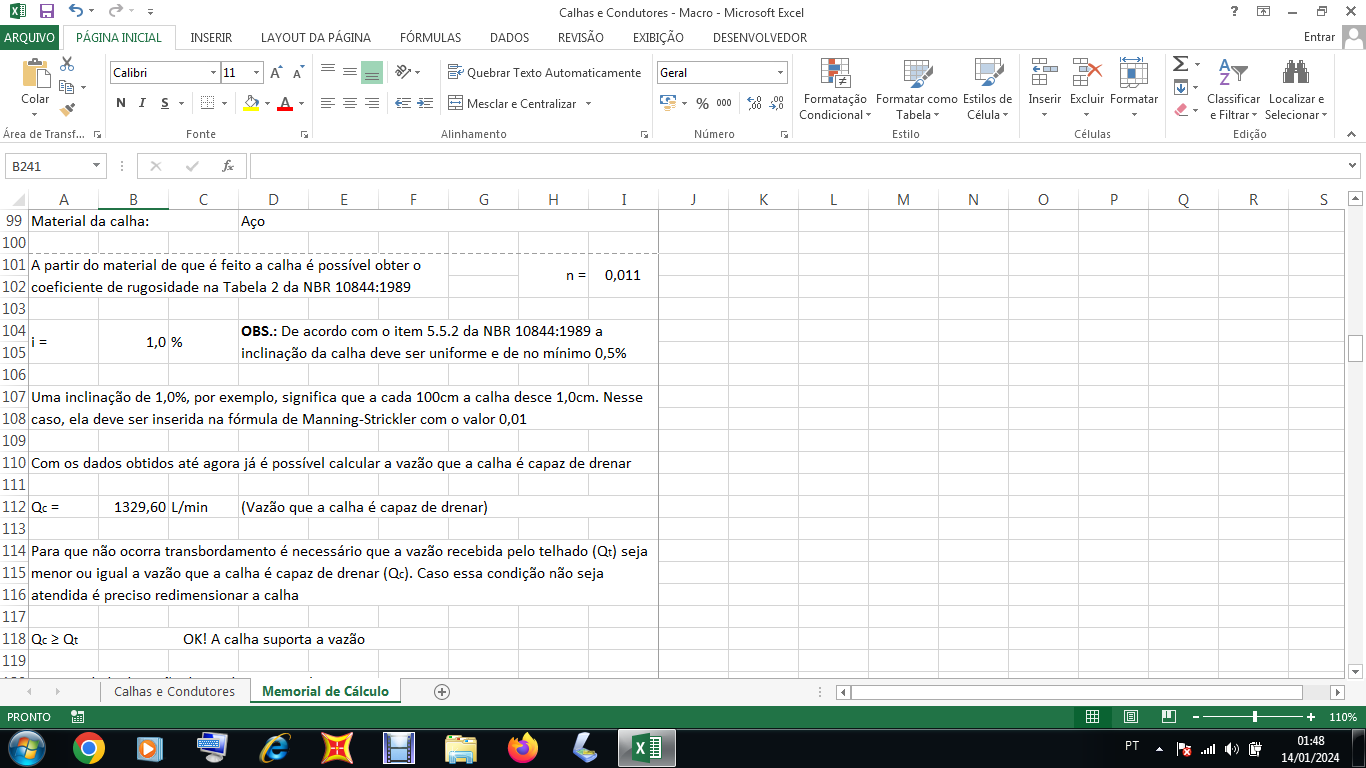The image size is (1366, 768).
Task: Click Formatação Condicional button
Action: pos(835,90)
